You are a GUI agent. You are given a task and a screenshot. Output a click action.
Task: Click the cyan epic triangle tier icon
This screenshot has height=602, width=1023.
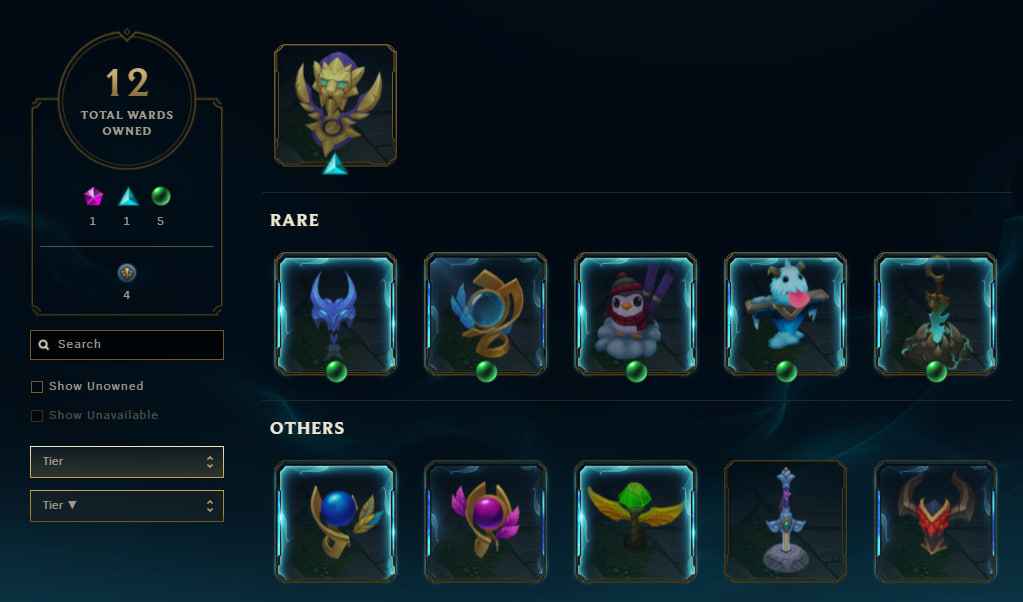(x=128, y=196)
